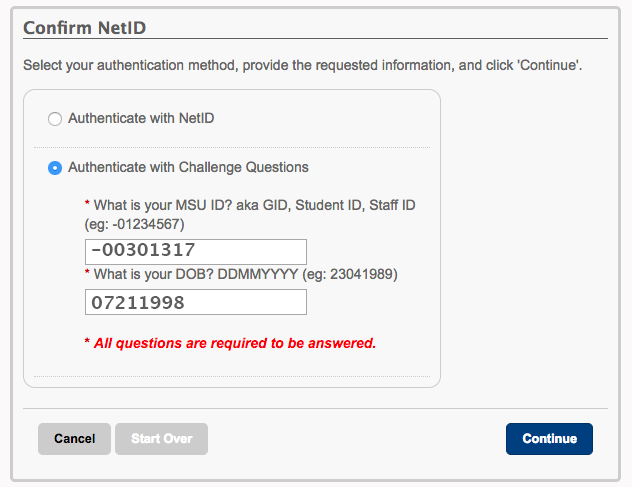The height and width of the screenshot is (487, 632).
Task: Click the 'Authenticate with Challenge Questions' label text
Action: coord(188,167)
